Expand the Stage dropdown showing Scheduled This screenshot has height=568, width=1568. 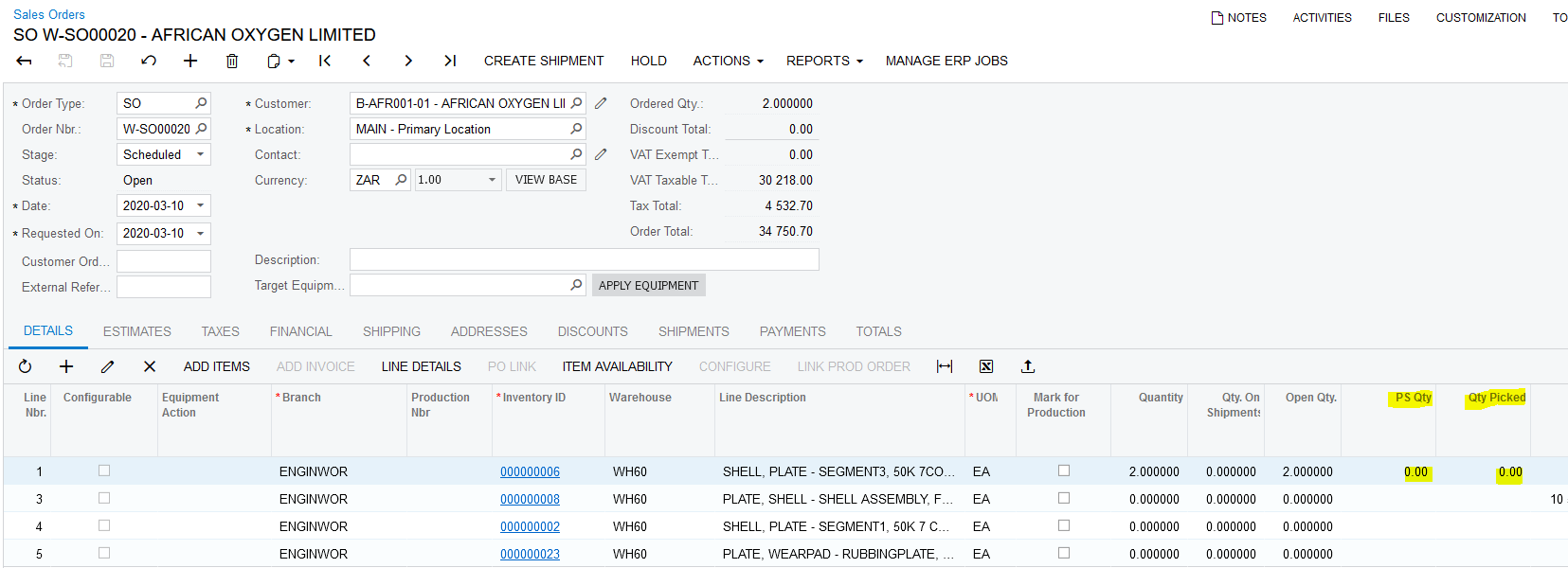[200, 154]
